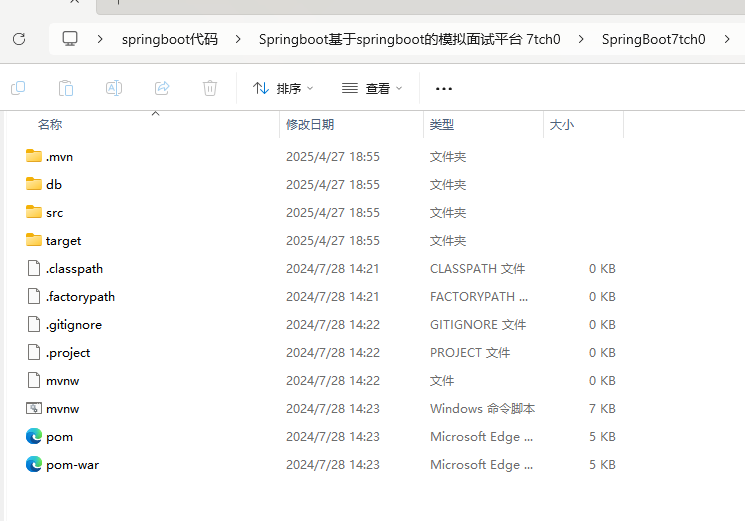Click date 2024/7/28 14:23 of pom-war row
The width and height of the screenshot is (745, 521).
click(x=333, y=465)
